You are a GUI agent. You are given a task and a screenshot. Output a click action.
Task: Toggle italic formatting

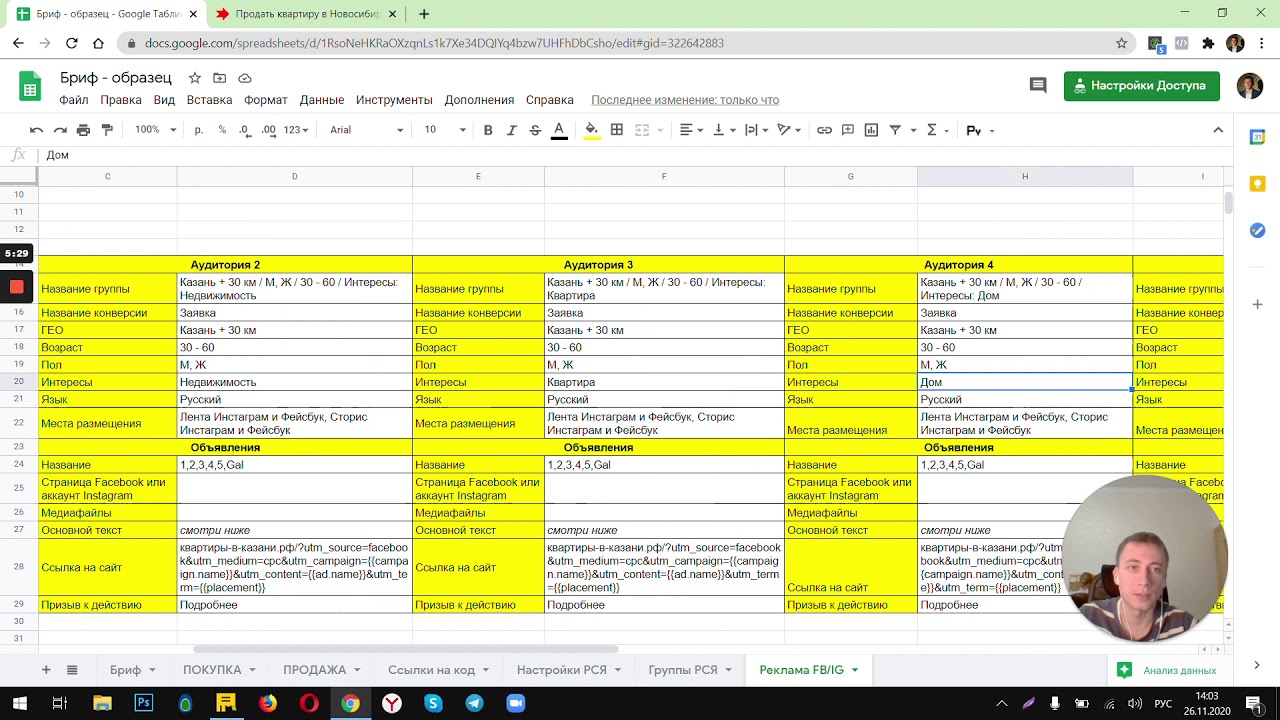(x=511, y=130)
